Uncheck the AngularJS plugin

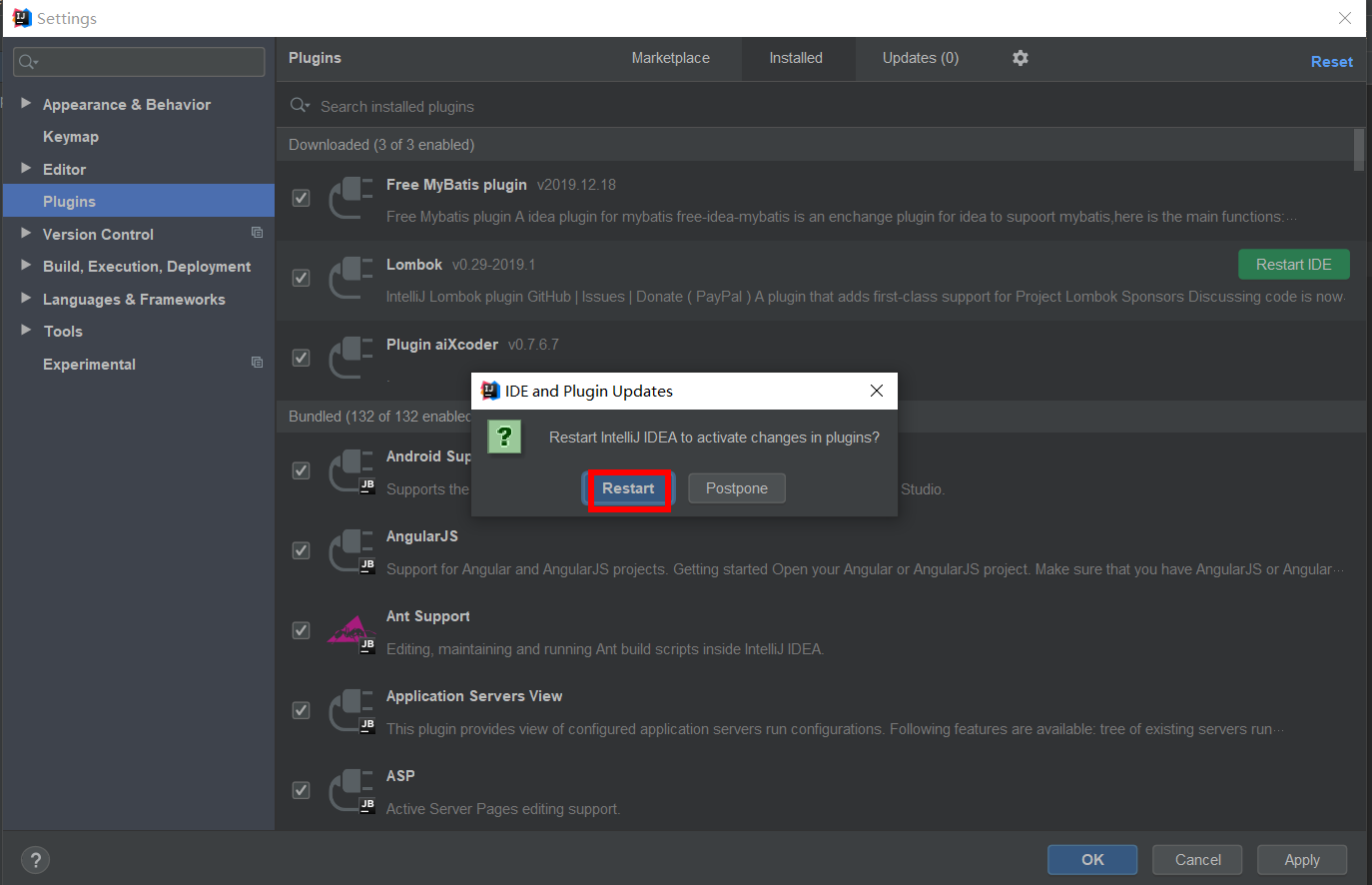pos(301,550)
